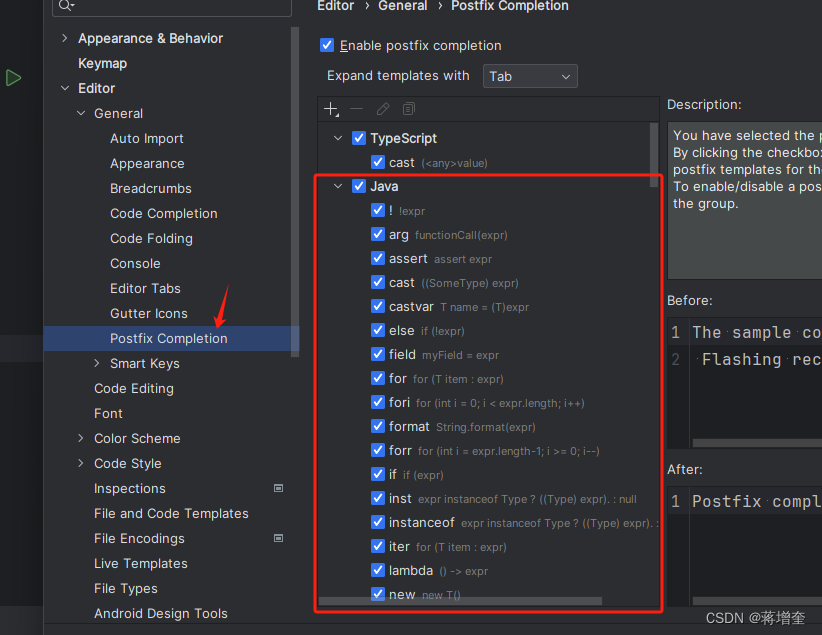Click the Duplicate template copy icon

click(x=408, y=109)
